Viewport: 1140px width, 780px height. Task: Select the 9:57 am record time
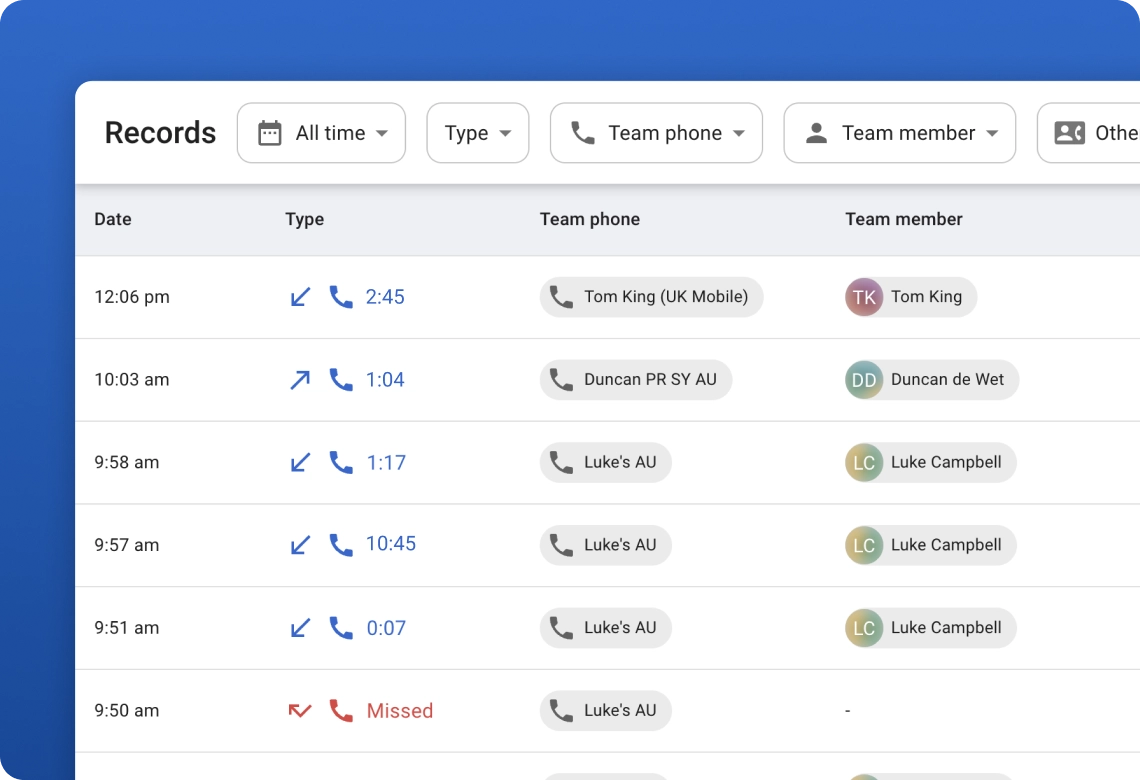coord(127,545)
